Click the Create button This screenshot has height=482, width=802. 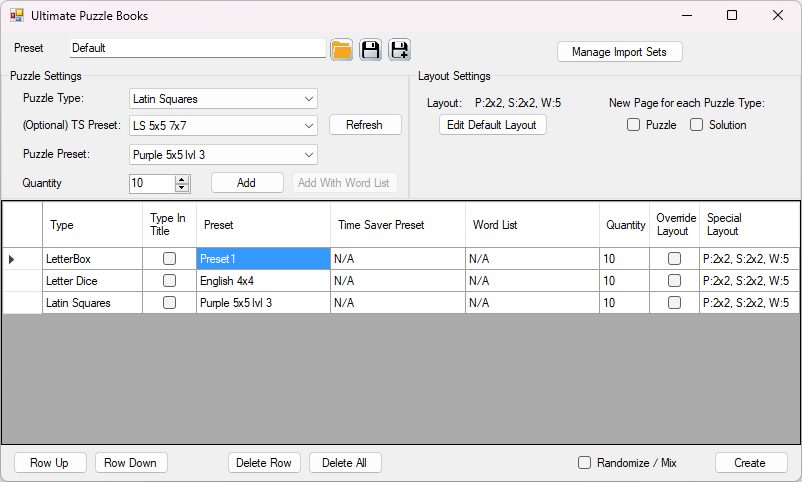click(750, 463)
